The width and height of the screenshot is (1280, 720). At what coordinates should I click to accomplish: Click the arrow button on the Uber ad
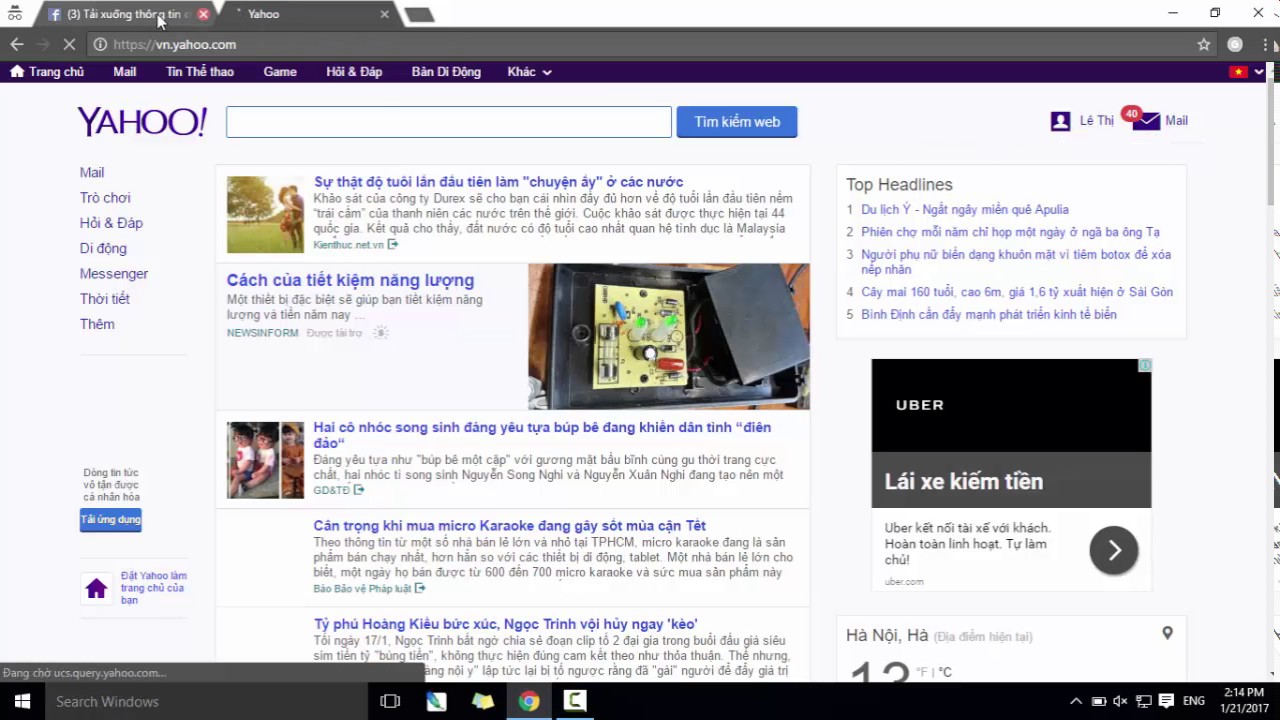(1114, 550)
